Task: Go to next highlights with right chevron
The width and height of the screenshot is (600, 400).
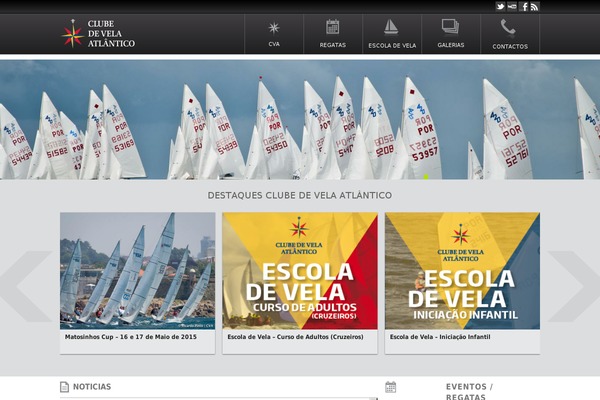Action: pyautogui.click(x=574, y=286)
